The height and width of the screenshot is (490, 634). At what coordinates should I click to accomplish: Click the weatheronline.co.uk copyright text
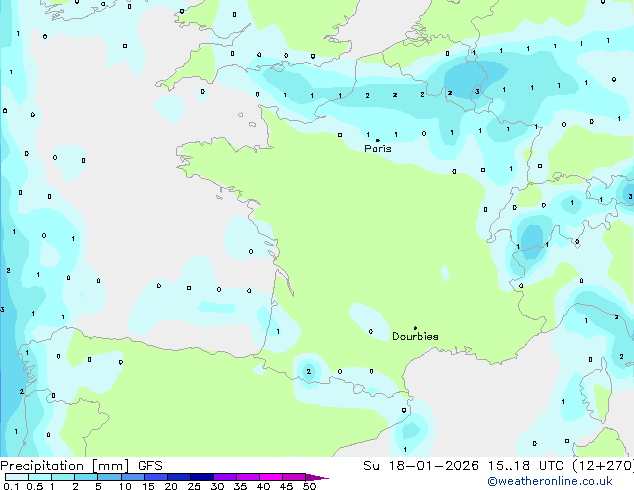[x=550, y=481]
